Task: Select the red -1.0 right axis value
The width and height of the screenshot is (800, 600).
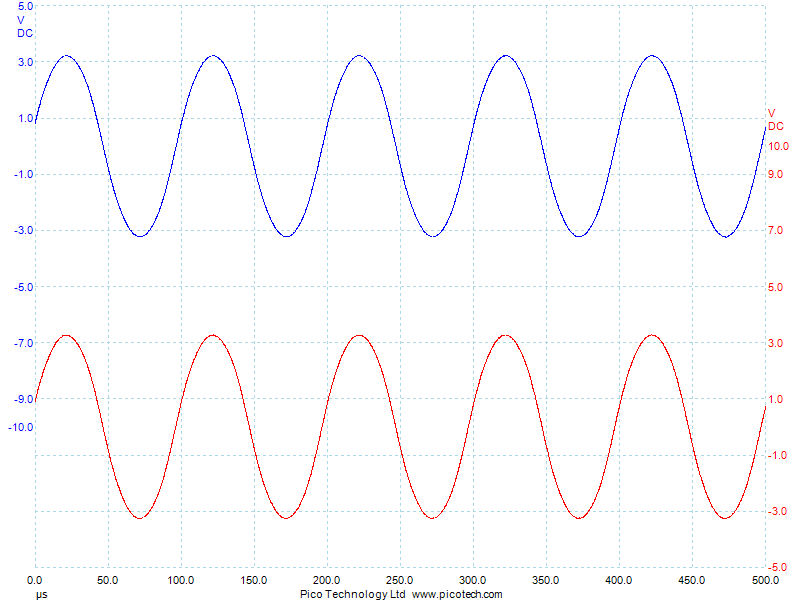Action: pyautogui.click(x=777, y=456)
